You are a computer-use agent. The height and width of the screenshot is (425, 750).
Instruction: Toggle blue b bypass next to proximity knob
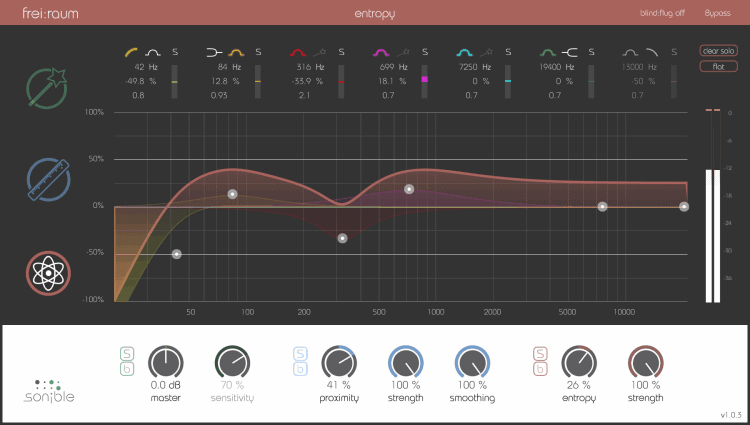coord(300,369)
